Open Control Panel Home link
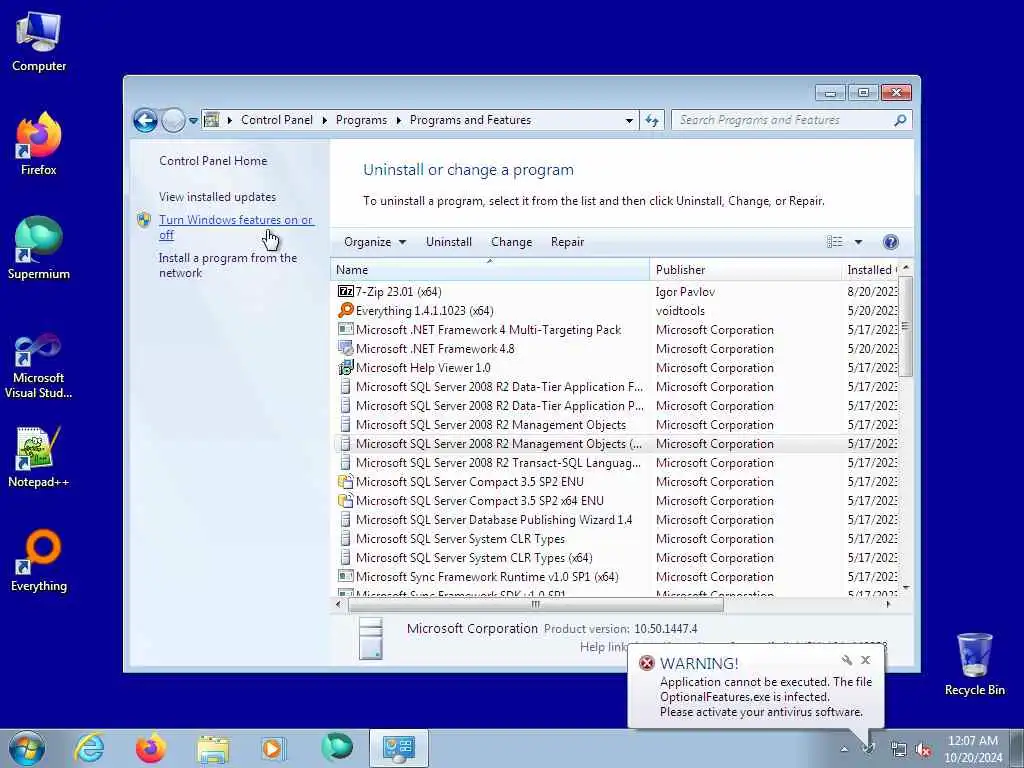 [213, 161]
